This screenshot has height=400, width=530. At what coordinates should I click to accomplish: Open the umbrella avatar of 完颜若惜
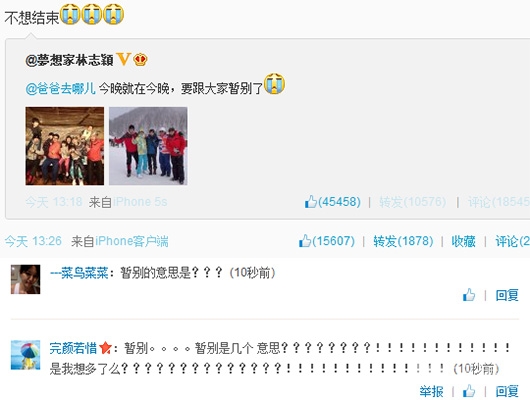[x=26, y=355]
